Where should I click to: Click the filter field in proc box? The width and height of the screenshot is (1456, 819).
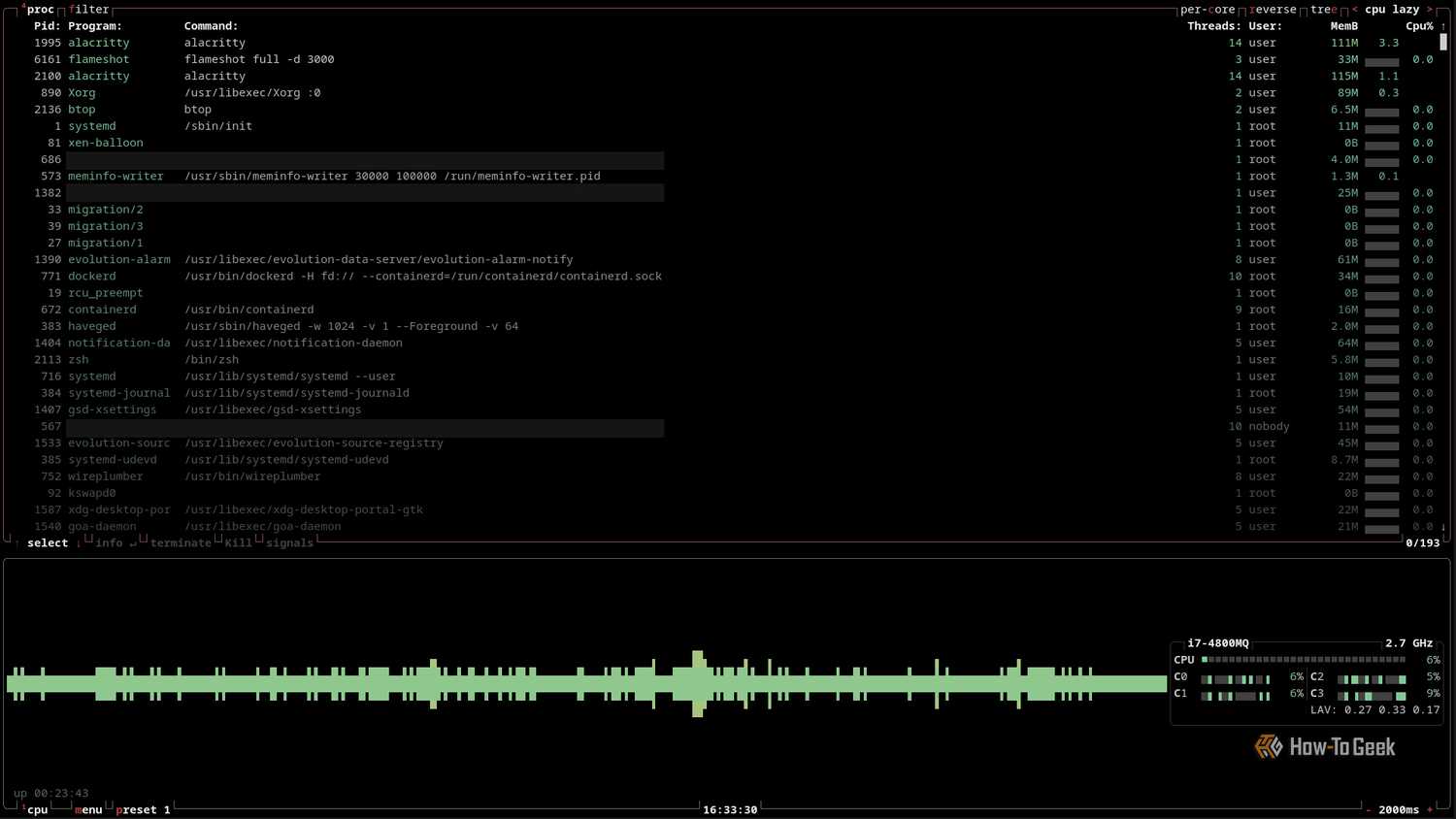click(89, 10)
